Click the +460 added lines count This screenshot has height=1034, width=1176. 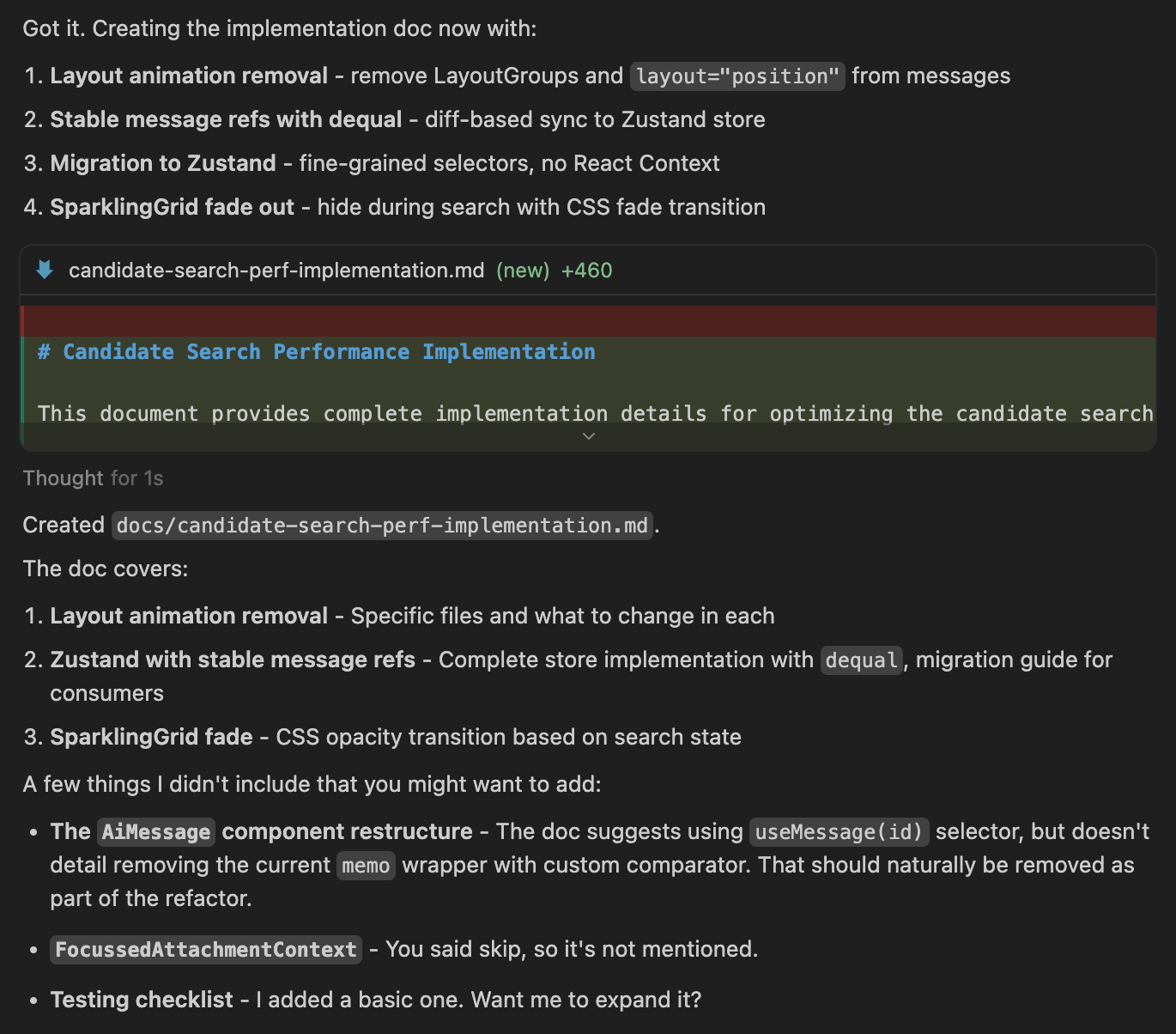(x=586, y=271)
